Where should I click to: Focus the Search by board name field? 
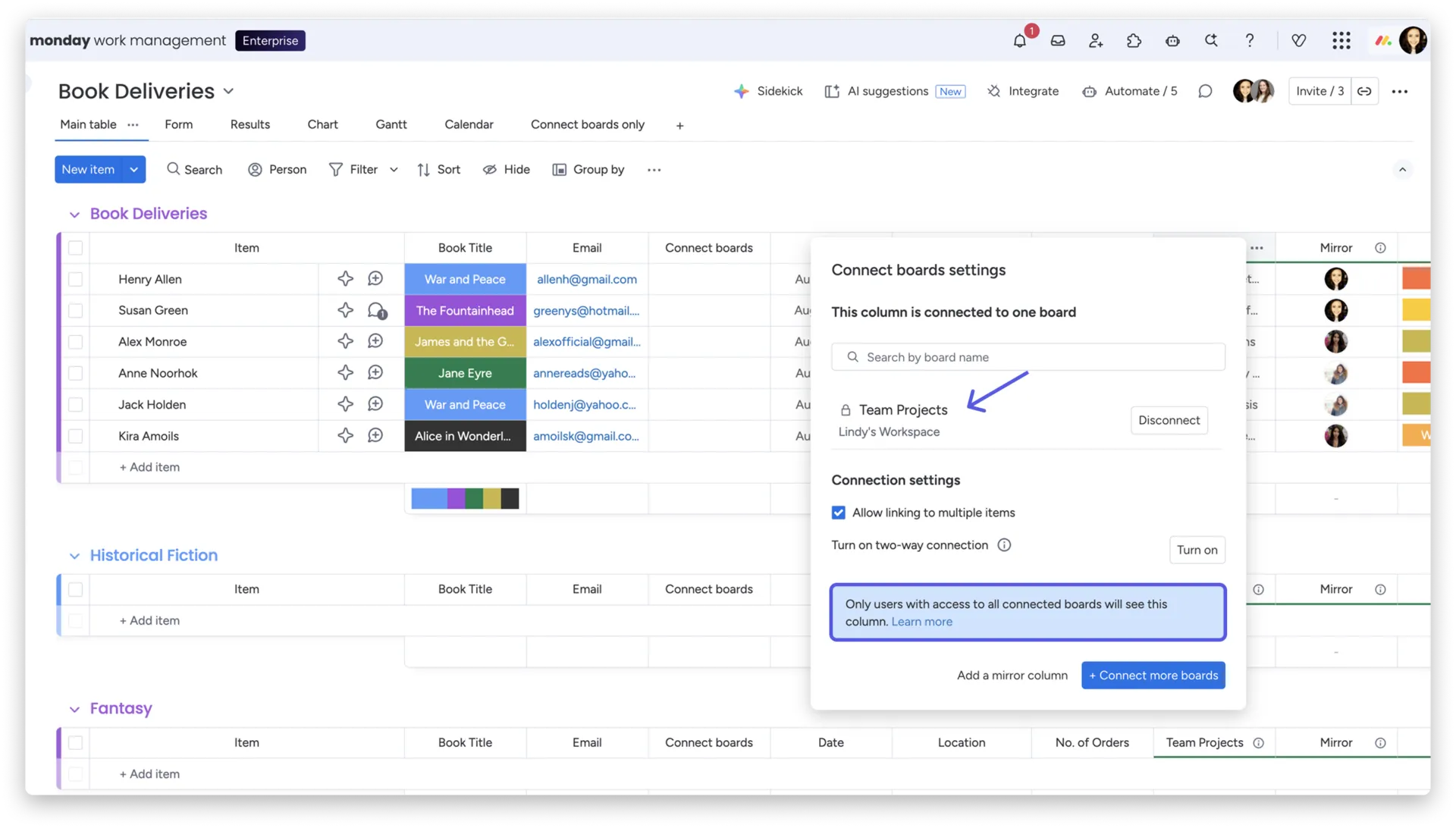1028,357
